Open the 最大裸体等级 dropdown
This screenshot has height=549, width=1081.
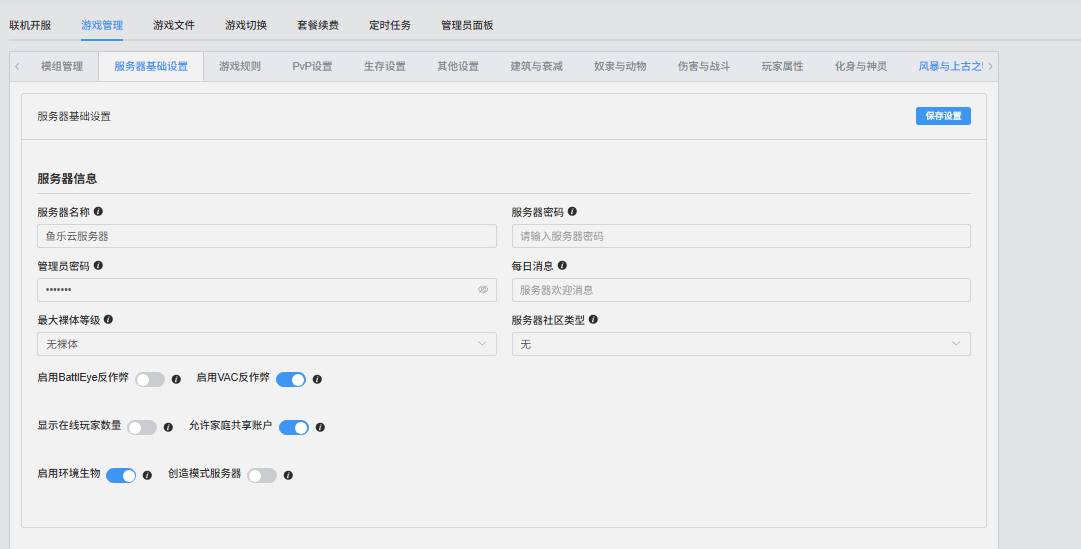point(266,344)
